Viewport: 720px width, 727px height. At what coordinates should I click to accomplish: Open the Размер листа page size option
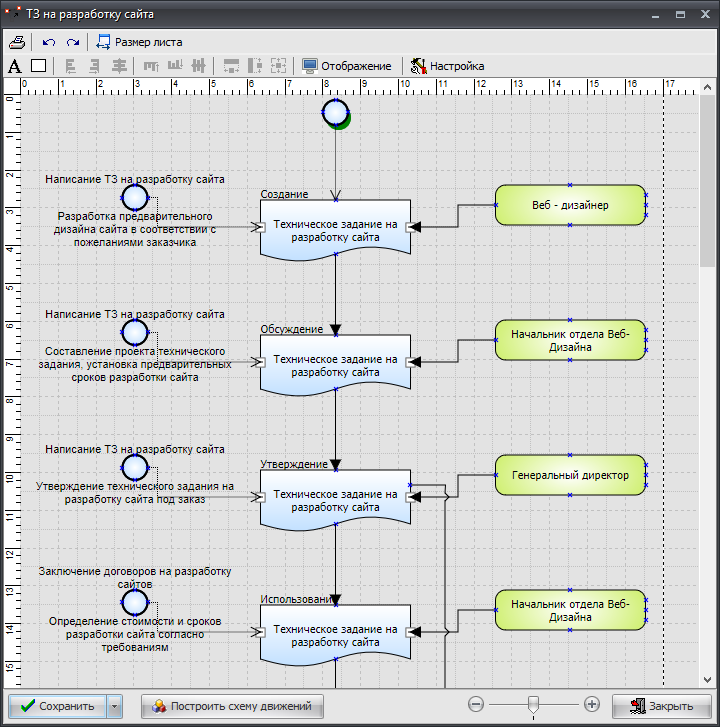139,42
